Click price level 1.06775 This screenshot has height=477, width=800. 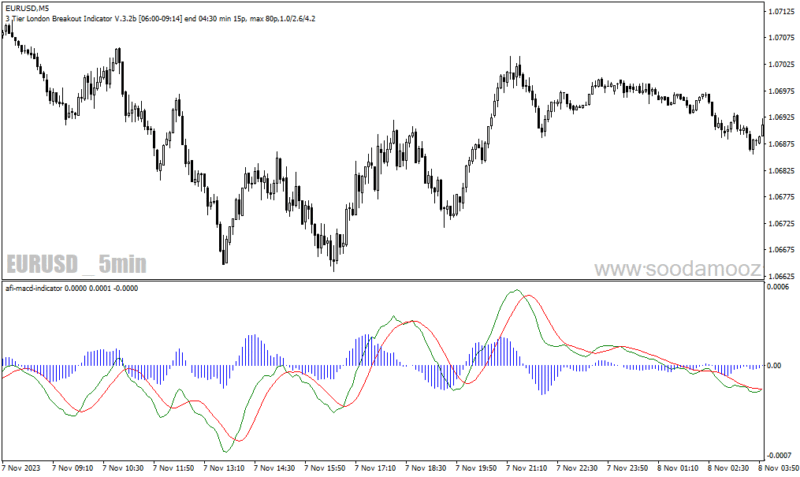[x=782, y=197]
